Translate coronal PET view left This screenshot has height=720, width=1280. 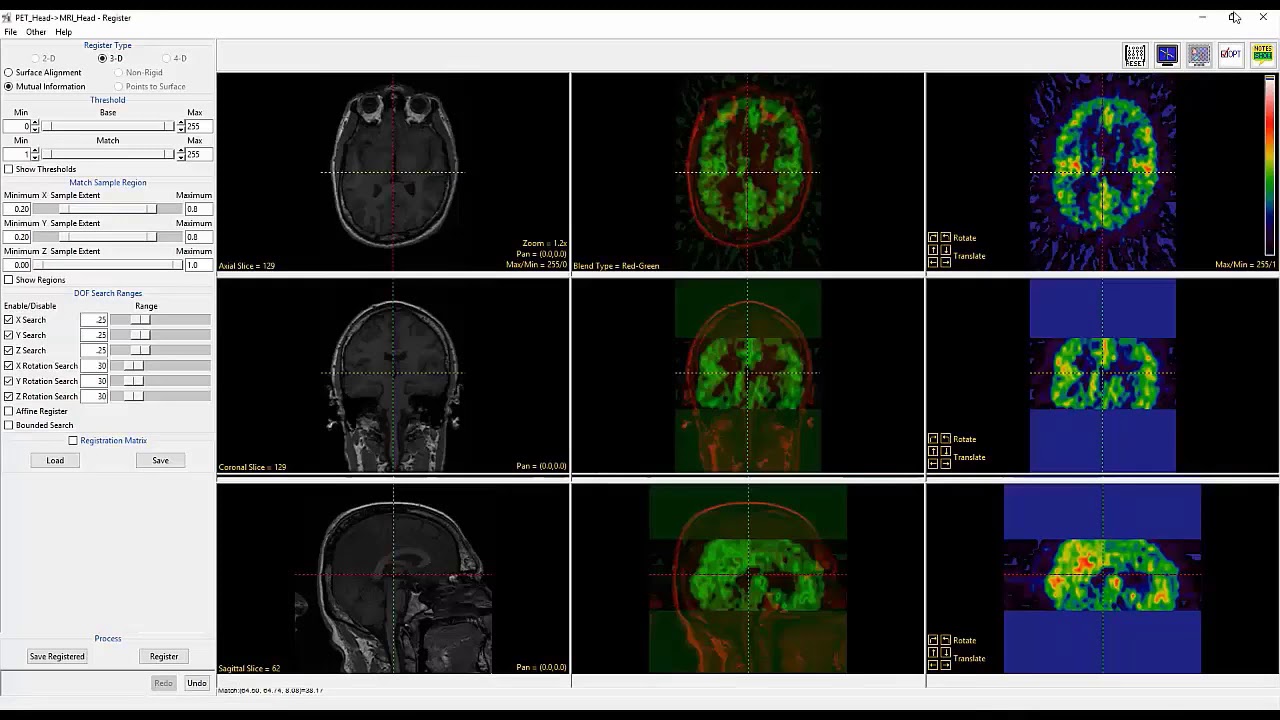933,463
